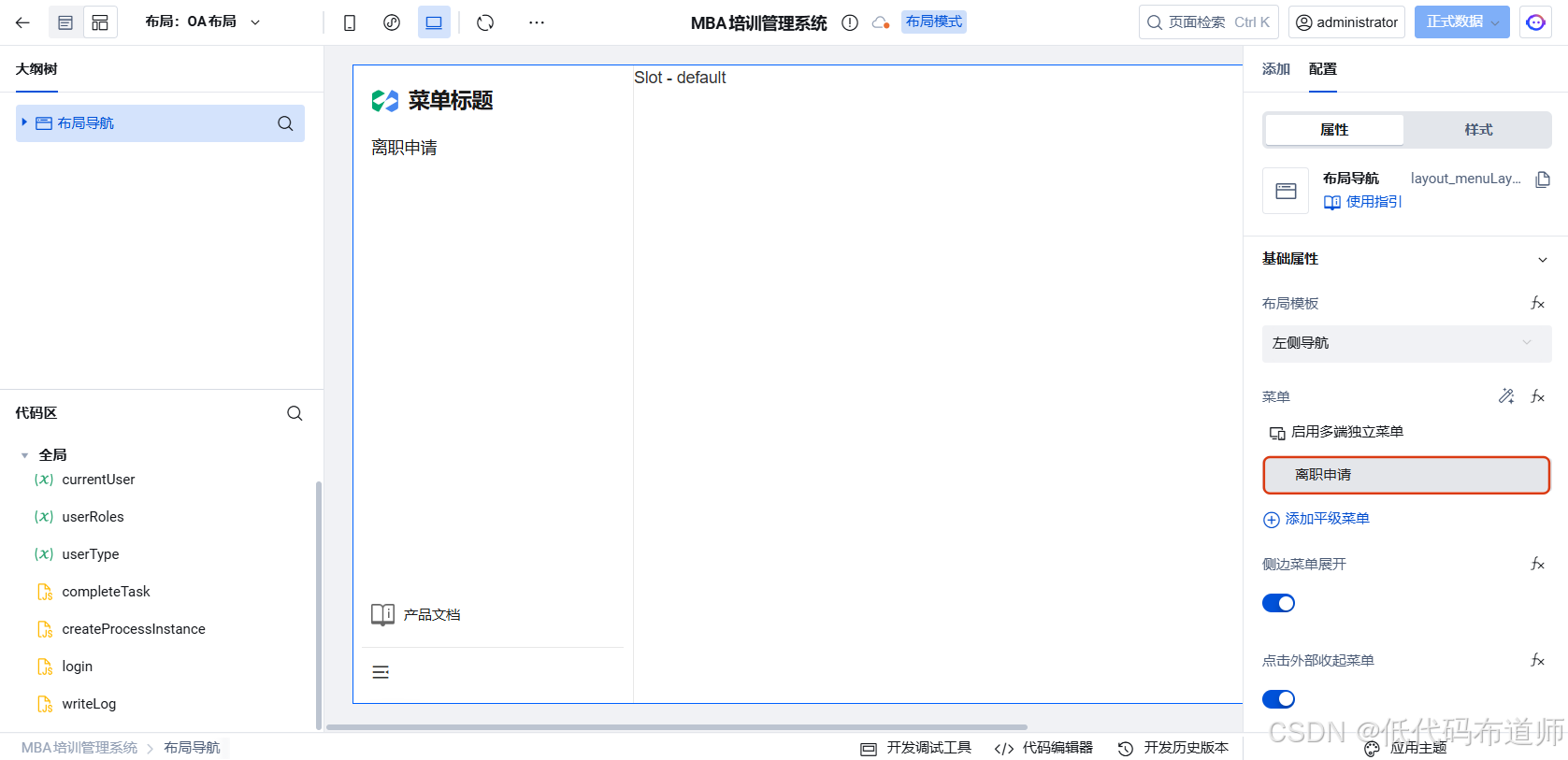
Task: Click the 布局导航 breadcrumb
Action: [x=192, y=748]
